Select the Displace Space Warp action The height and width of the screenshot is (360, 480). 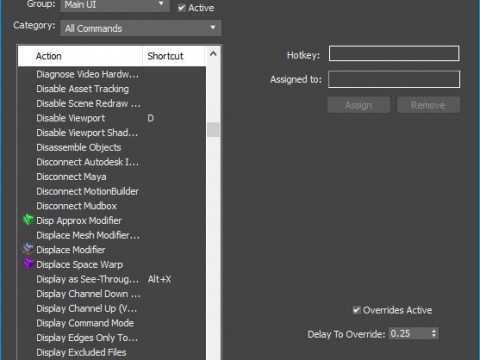[x=79, y=265]
